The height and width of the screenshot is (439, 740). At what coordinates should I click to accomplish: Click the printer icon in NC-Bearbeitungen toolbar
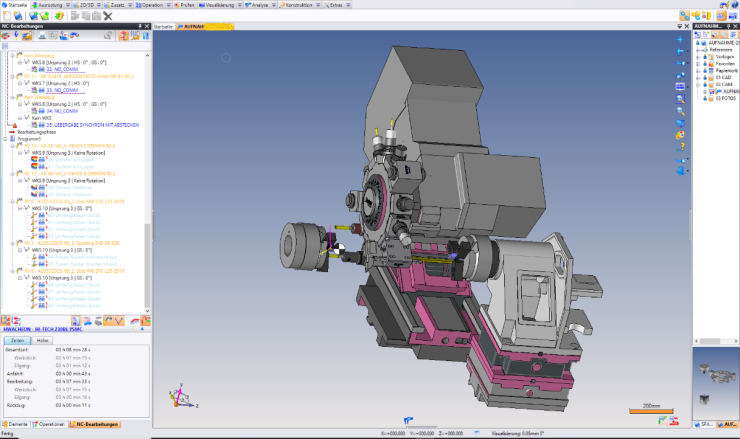tap(42, 36)
